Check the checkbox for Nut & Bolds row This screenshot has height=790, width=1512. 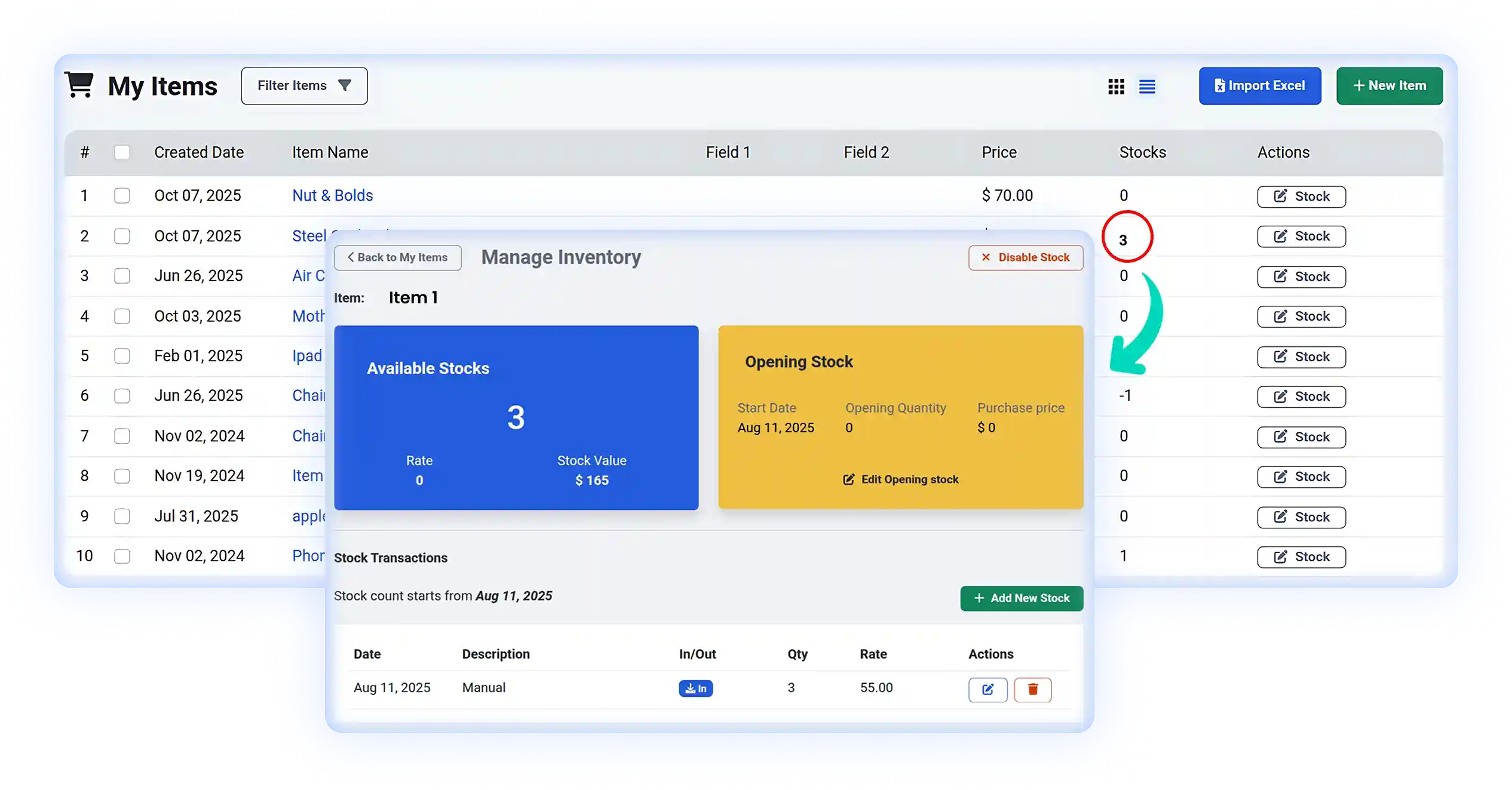coord(122,195)
